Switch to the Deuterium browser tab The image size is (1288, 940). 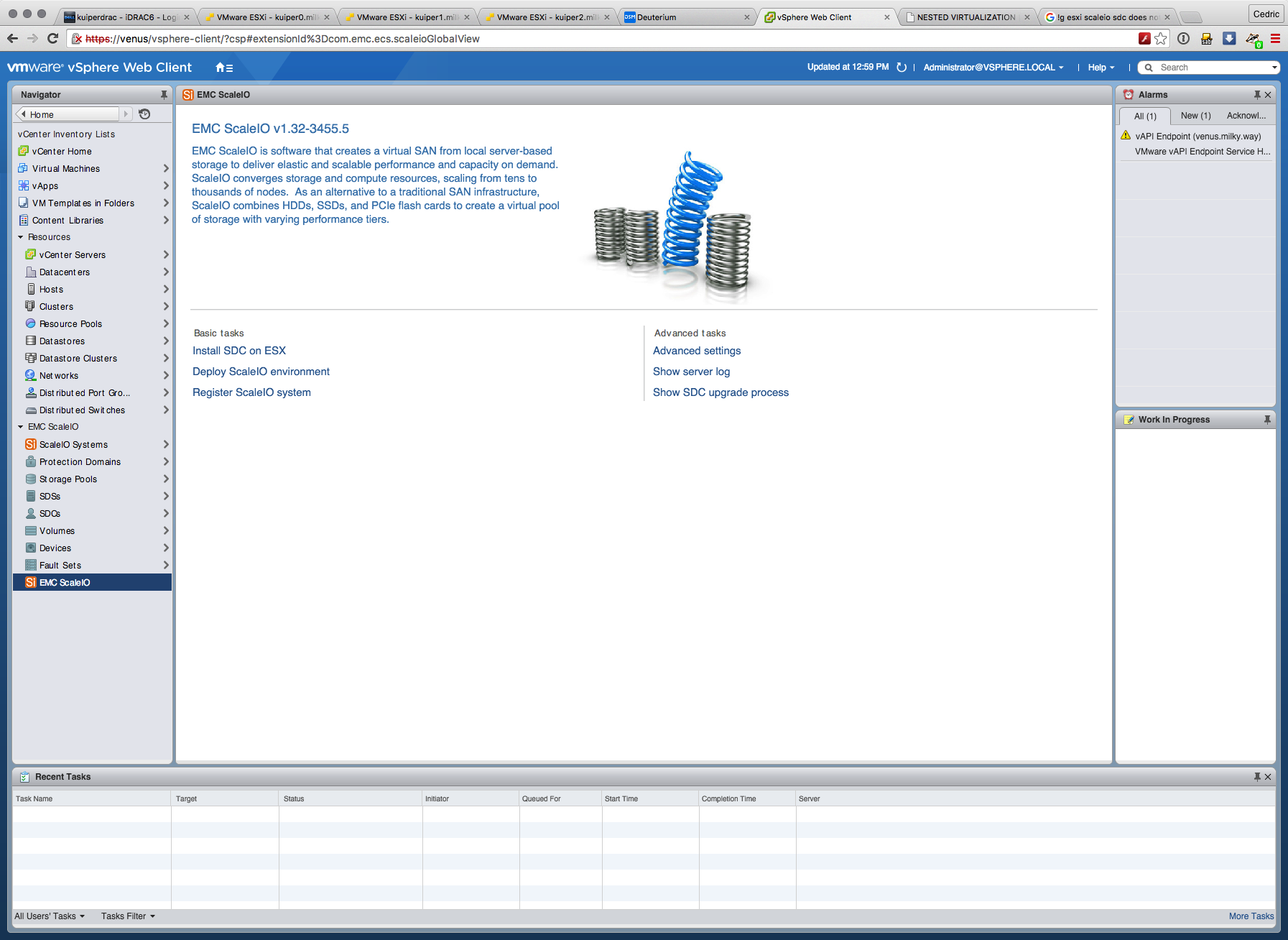[x=686, y=17]
